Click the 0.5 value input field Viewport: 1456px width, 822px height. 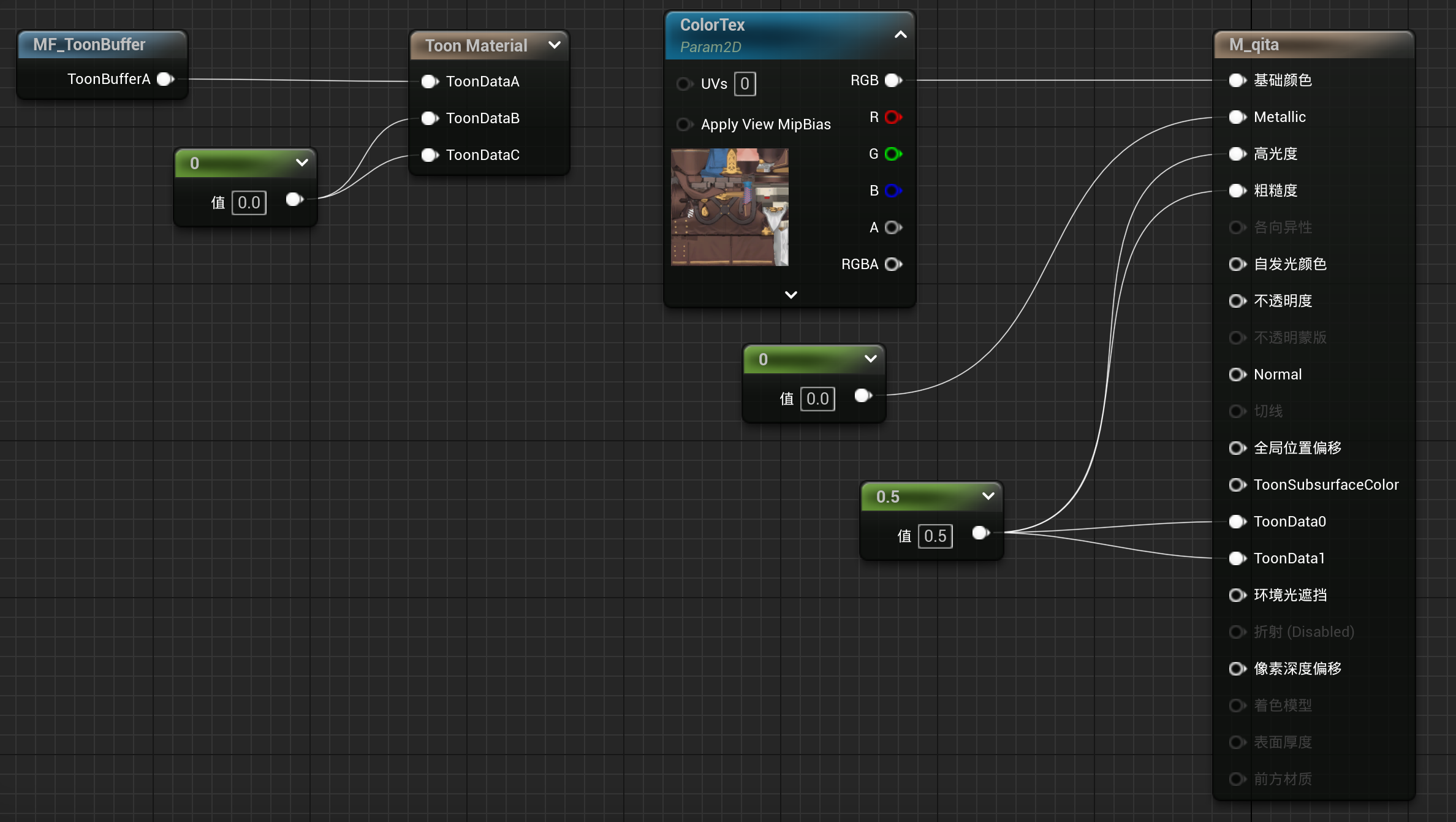(x=935, y=536)
